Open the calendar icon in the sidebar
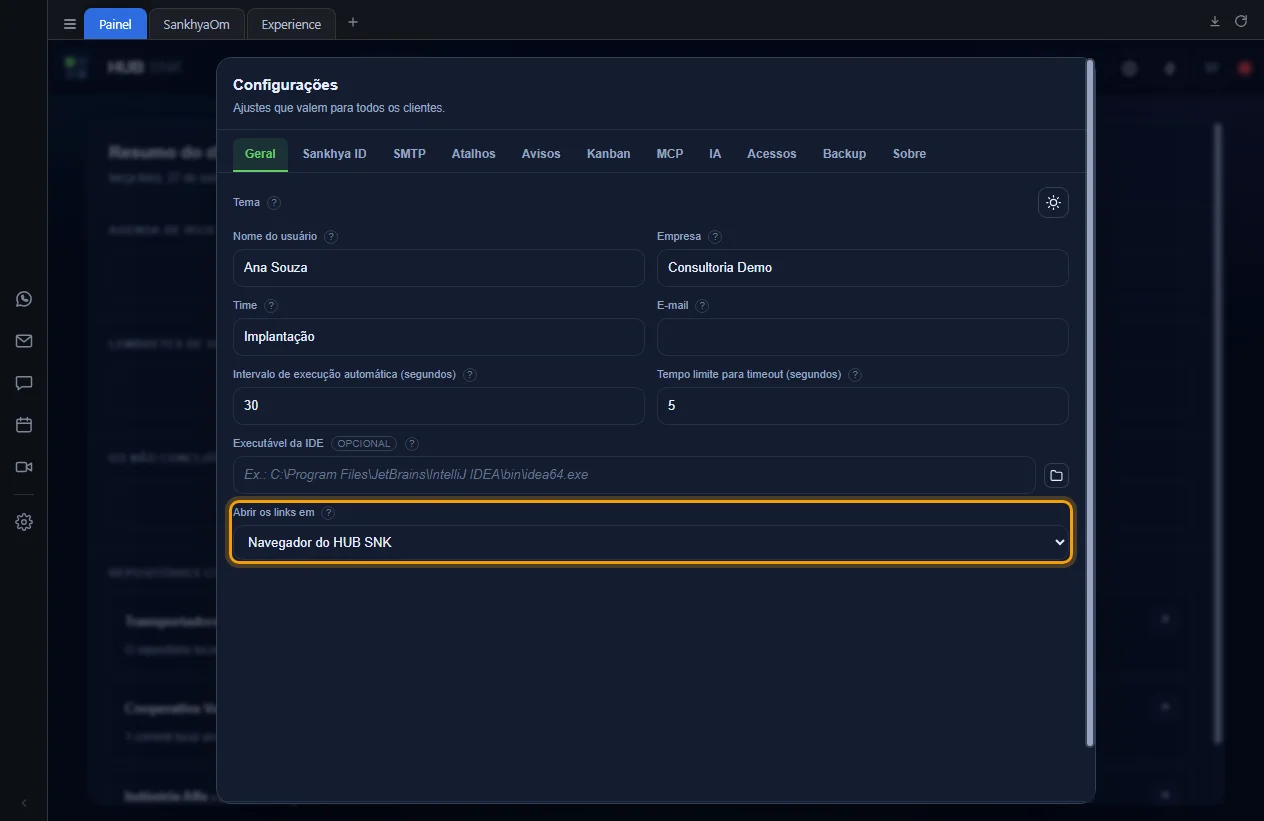Image resolution: width=1264 pixels, height=821 pixels. [x=24, y=425]
